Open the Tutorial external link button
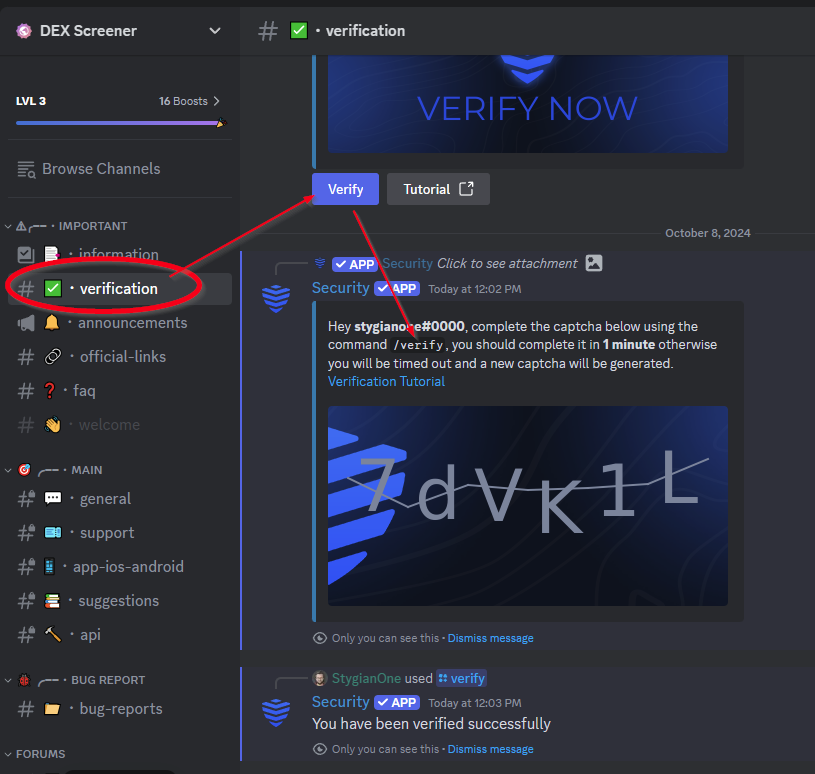Image resolution: width=815 pixels, height=774 pixels. [x=438, y=189]
